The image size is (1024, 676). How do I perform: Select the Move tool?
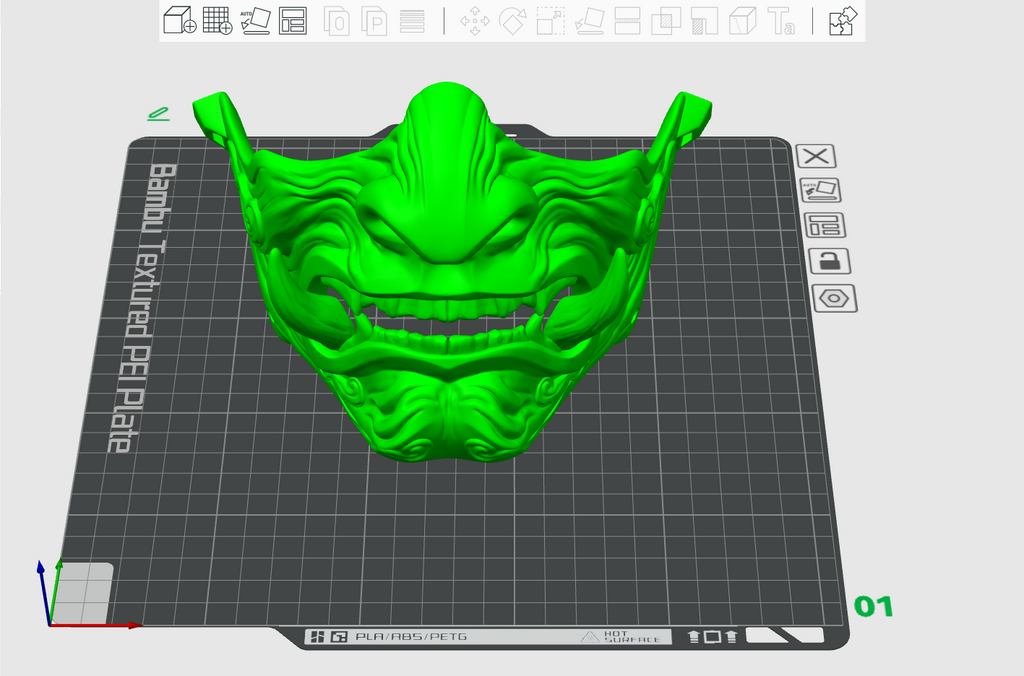475,21
